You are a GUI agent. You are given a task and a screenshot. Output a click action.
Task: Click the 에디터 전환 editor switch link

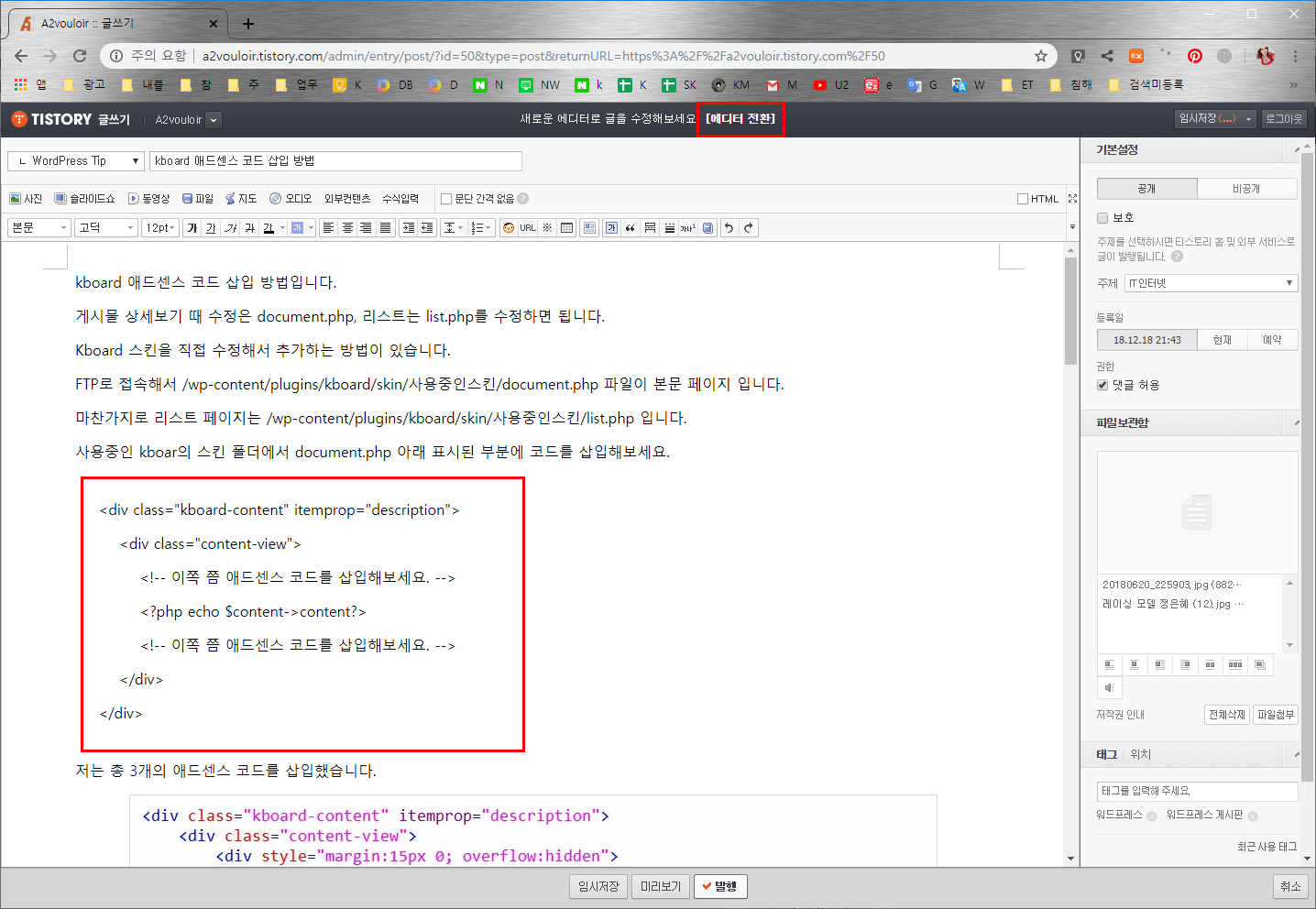tap(740, 119)
